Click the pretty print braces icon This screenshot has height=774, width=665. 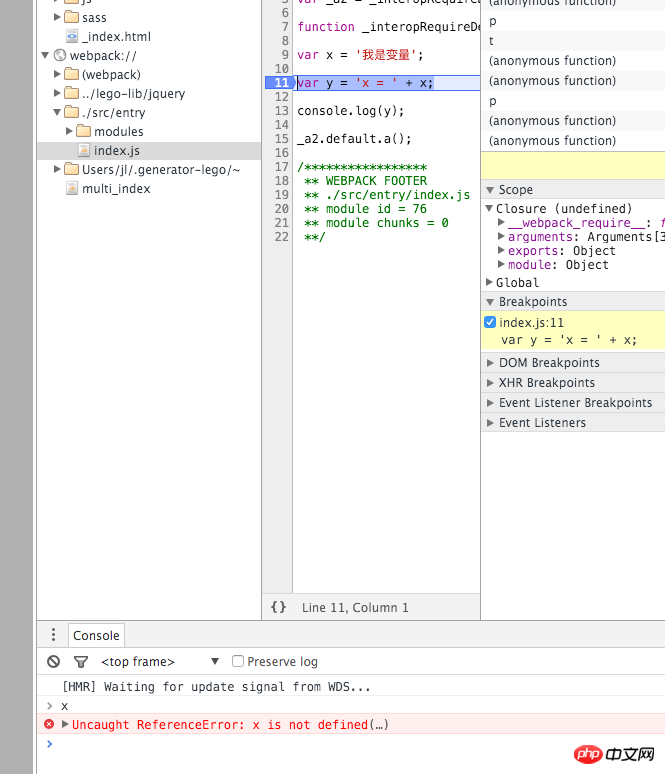pyautogui.click(x=278, y=607)
